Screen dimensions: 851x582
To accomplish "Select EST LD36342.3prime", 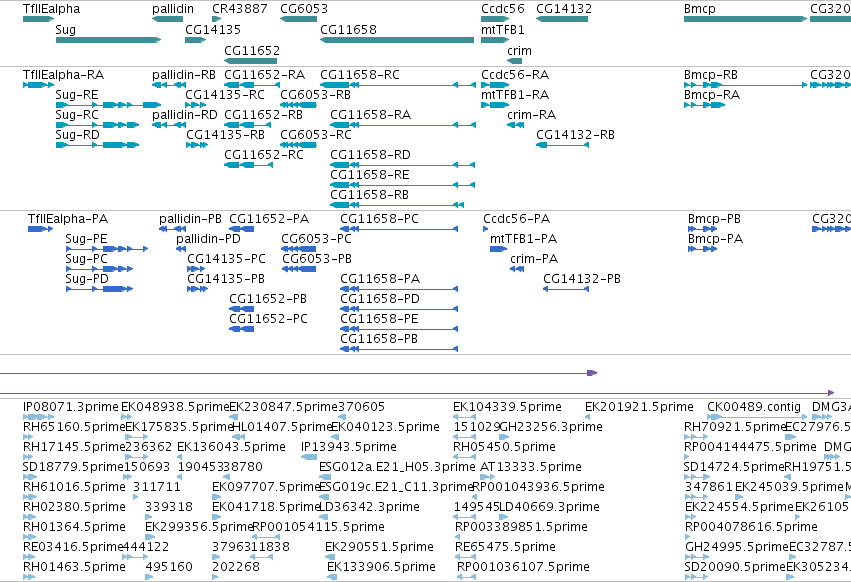I will coord(323,517).
